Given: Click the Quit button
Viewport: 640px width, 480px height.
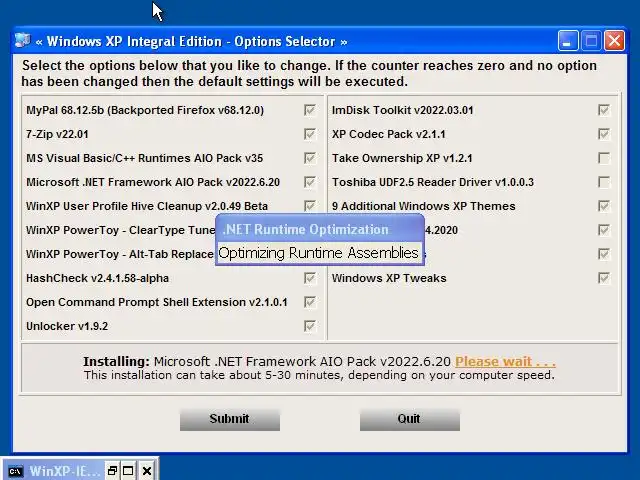Looking at the screenshot, I should (x=410, y=419).
